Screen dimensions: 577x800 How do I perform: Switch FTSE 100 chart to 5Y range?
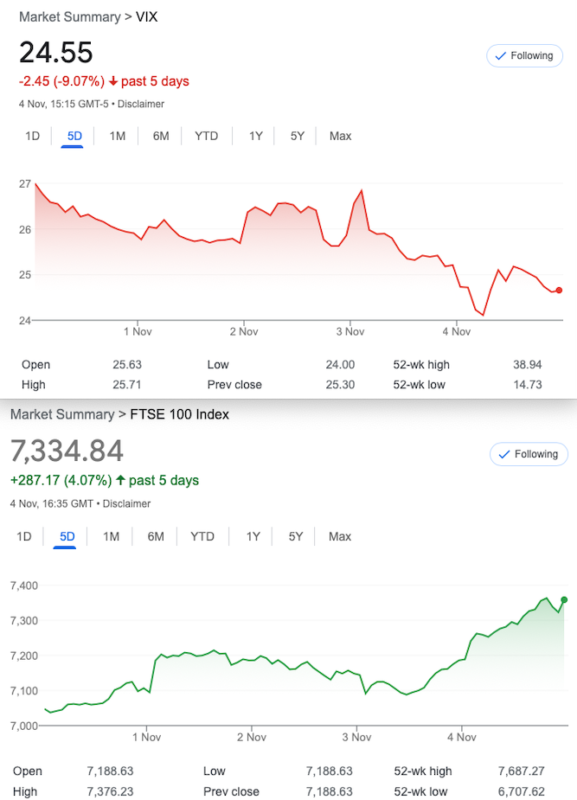296,537
